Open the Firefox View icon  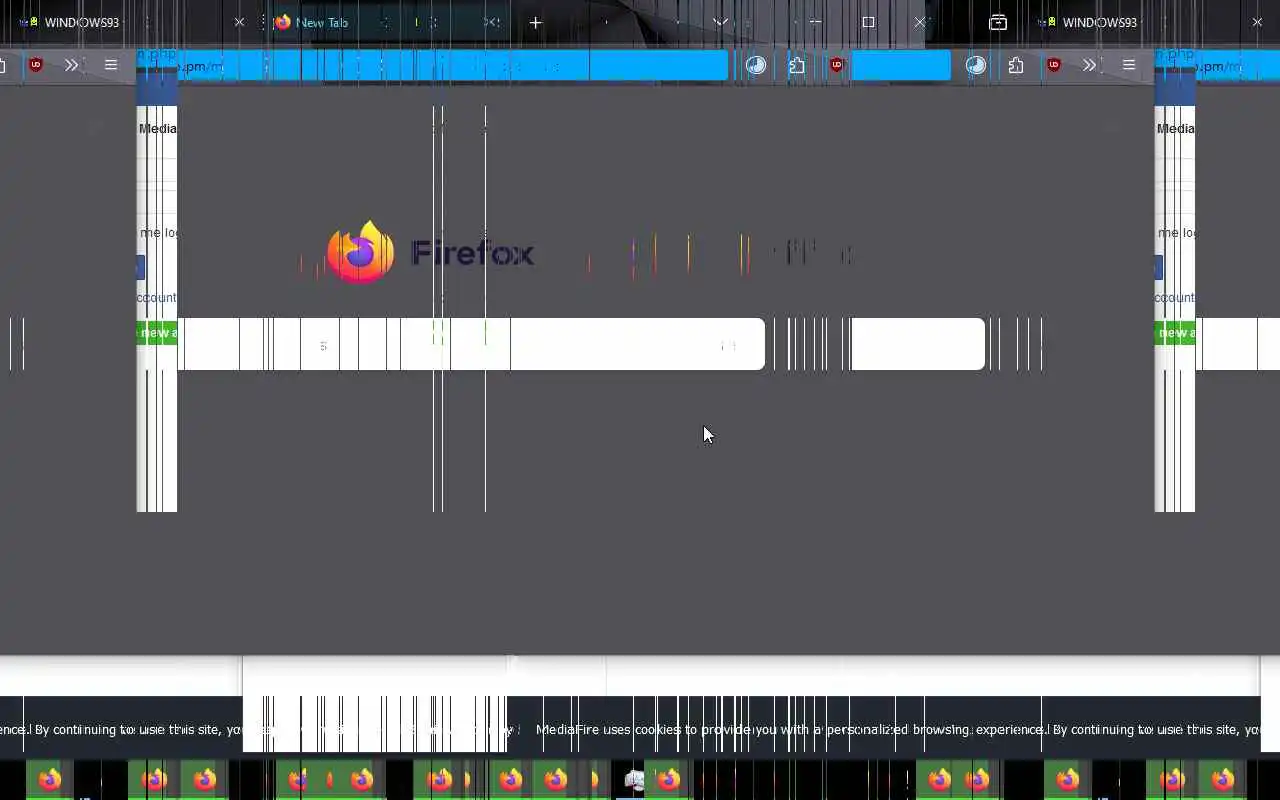click(x=998, y=22)
